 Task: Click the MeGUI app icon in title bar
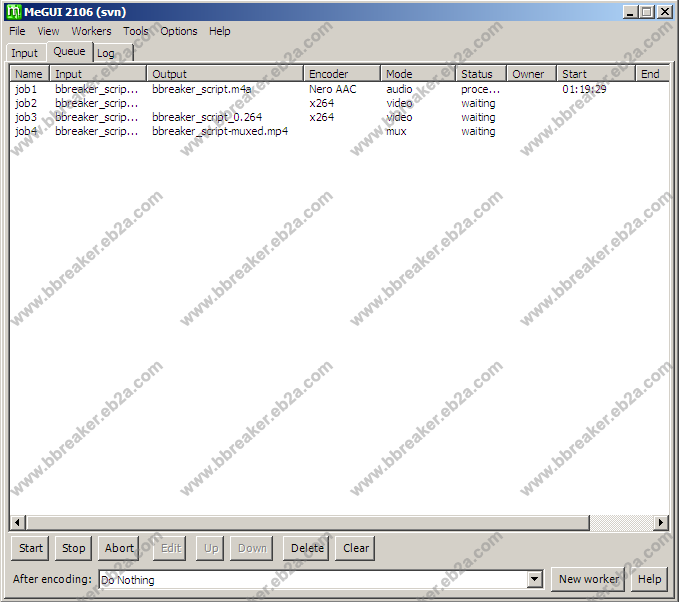[14, 11]
